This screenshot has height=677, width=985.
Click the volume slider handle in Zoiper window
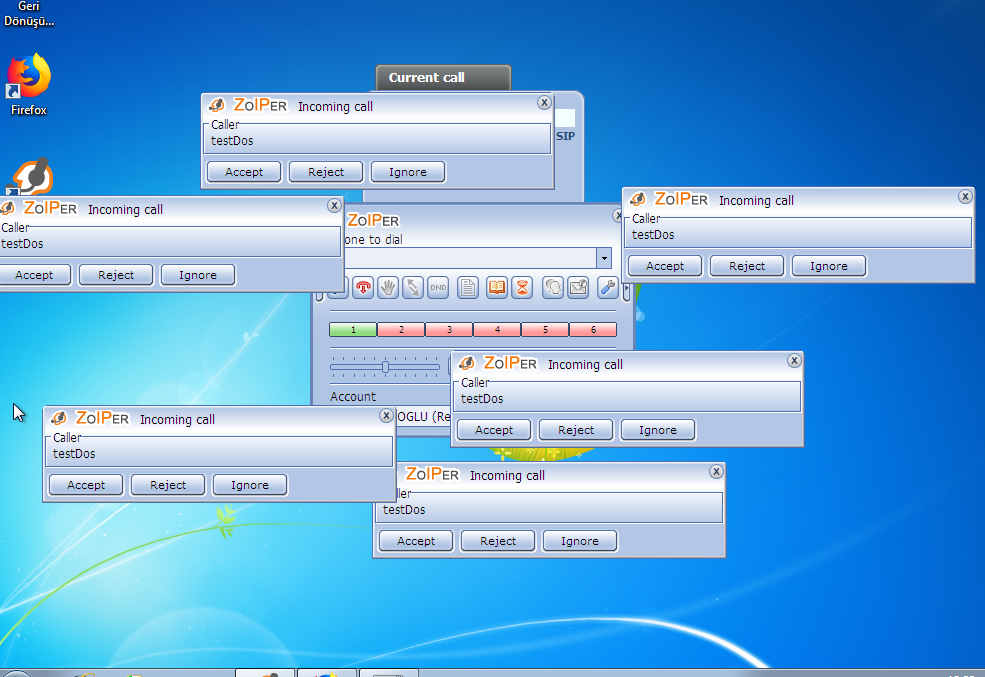(x=385, y=367)
